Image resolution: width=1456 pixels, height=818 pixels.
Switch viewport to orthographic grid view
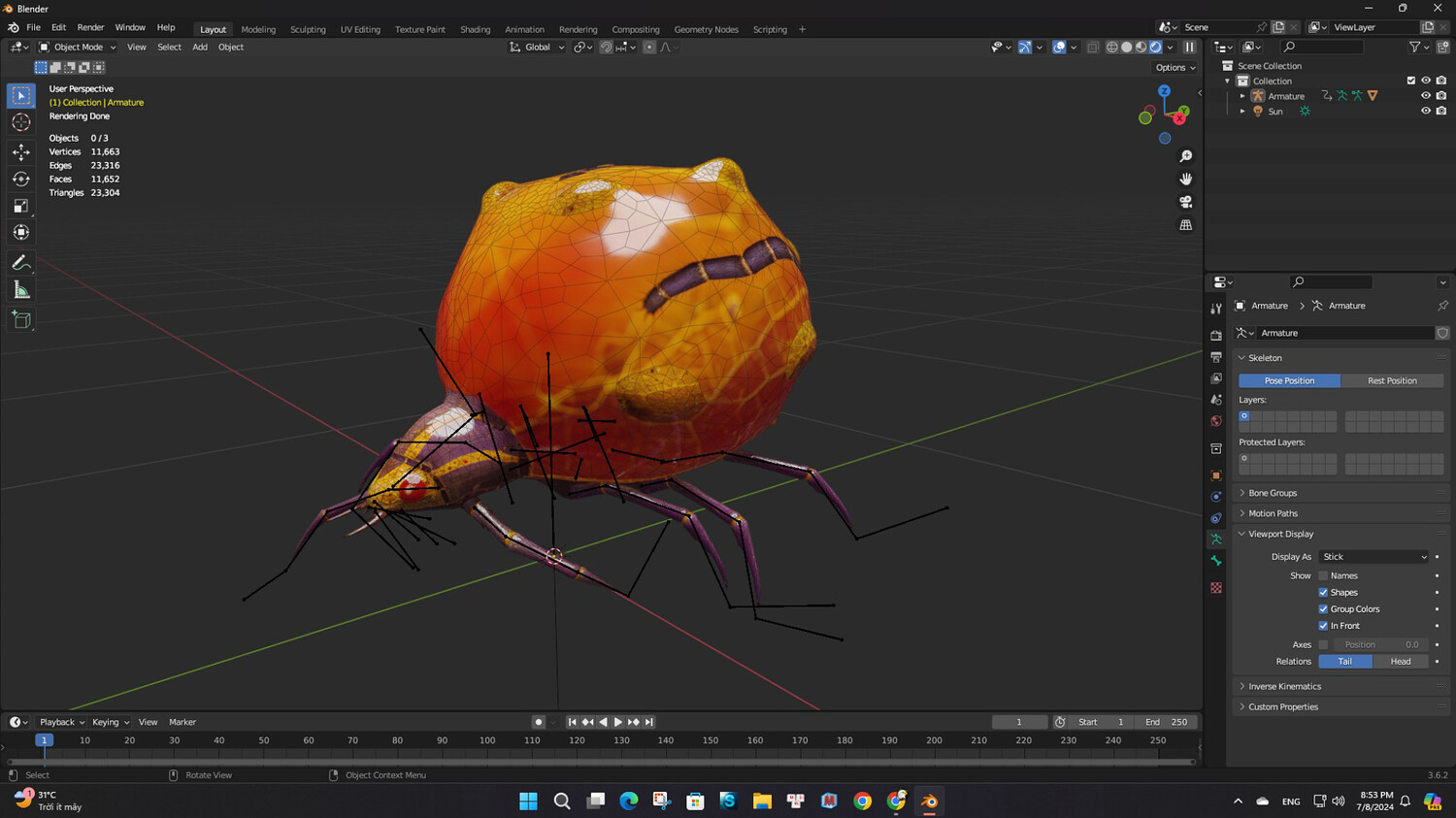click(x=1185, y=225)
